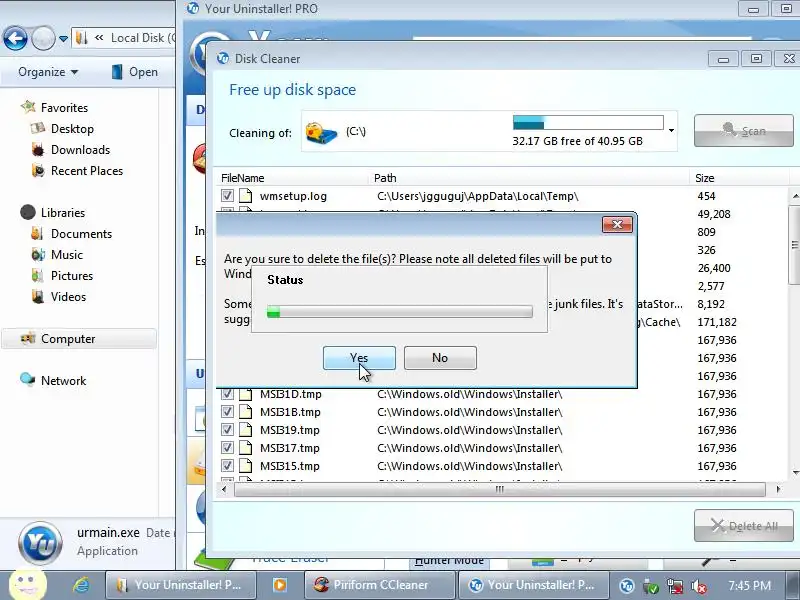Toggle checkbox for MSI31D.tmp
This screenshot has height=600, width=800.
pos(227,394)
